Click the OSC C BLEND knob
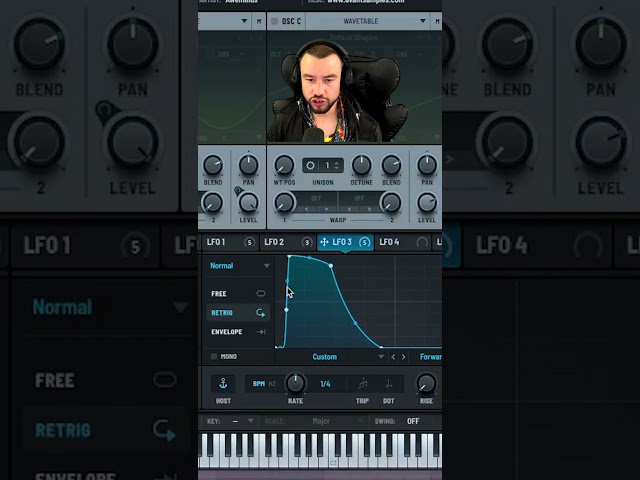 391,165
